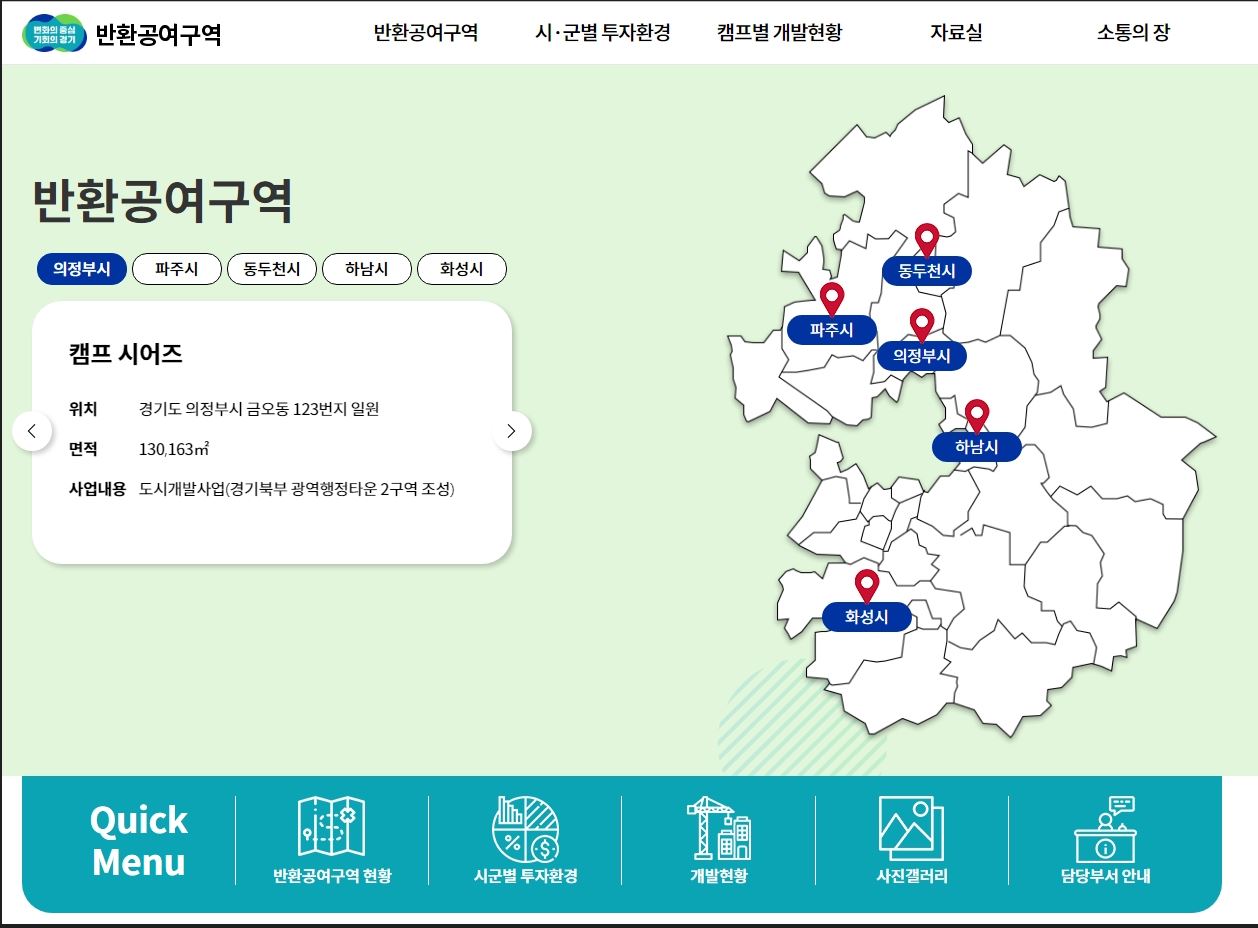Viewport: 1258px width, 928px height.
Task: Click the red pin above 화성시
Action: 867,586
